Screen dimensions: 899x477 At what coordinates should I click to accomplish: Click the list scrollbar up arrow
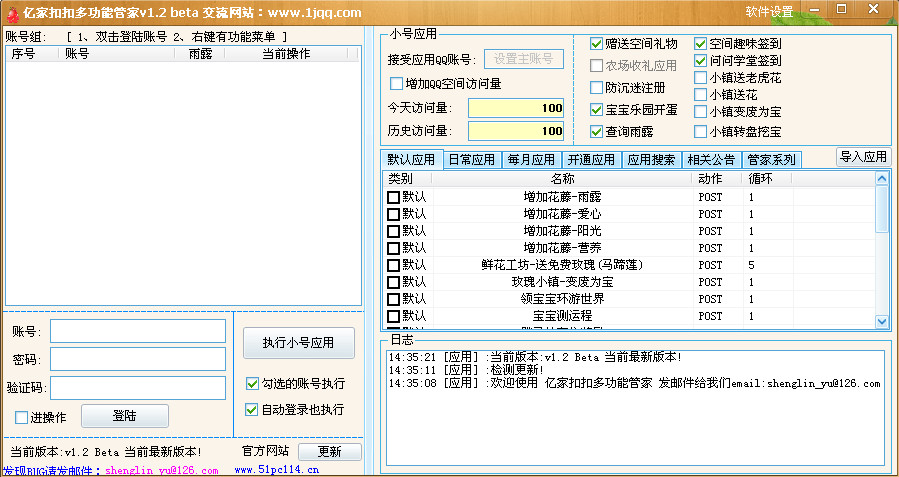(882, 179)
